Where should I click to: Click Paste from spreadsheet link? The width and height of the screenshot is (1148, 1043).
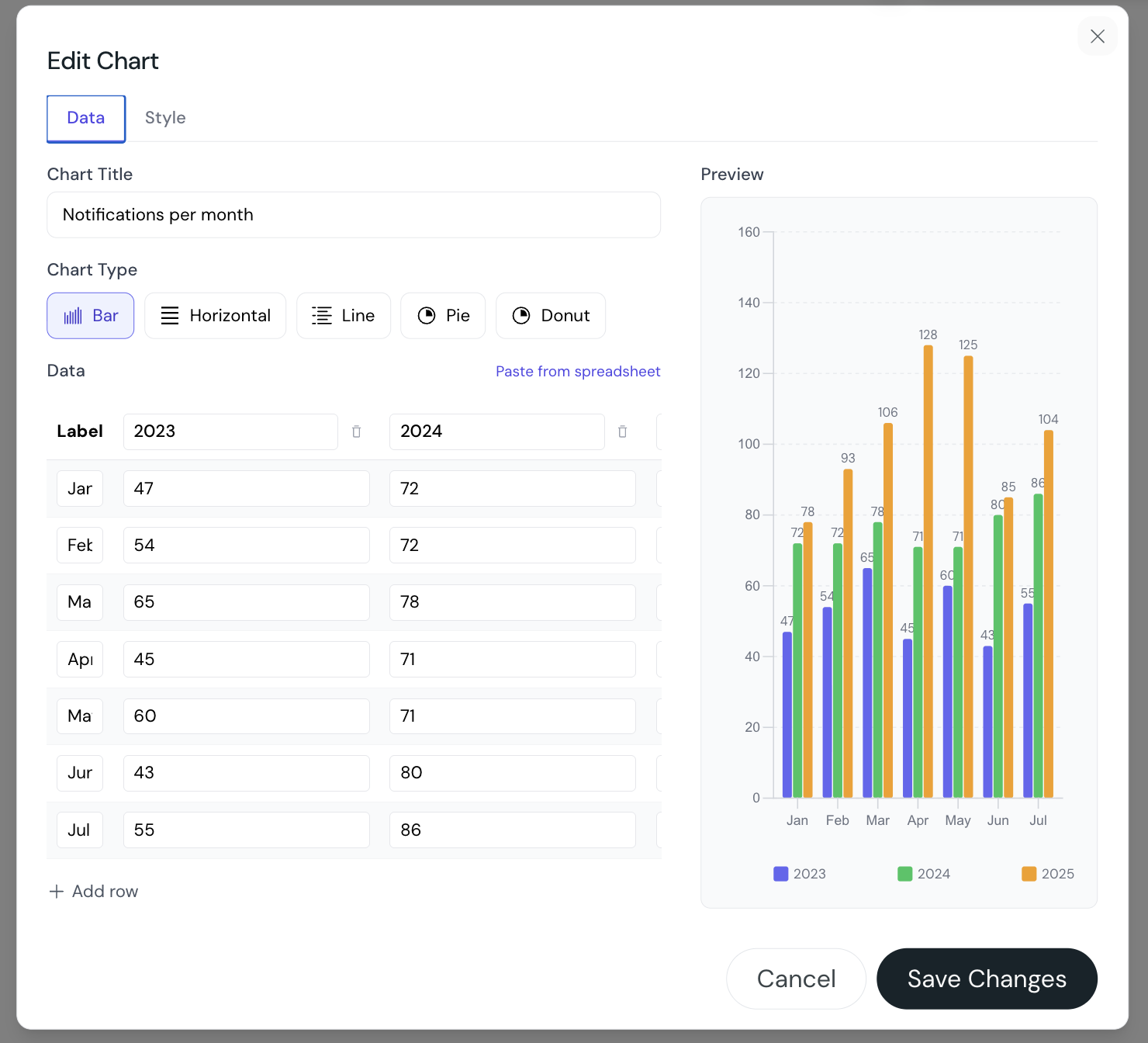coord(578,372)
